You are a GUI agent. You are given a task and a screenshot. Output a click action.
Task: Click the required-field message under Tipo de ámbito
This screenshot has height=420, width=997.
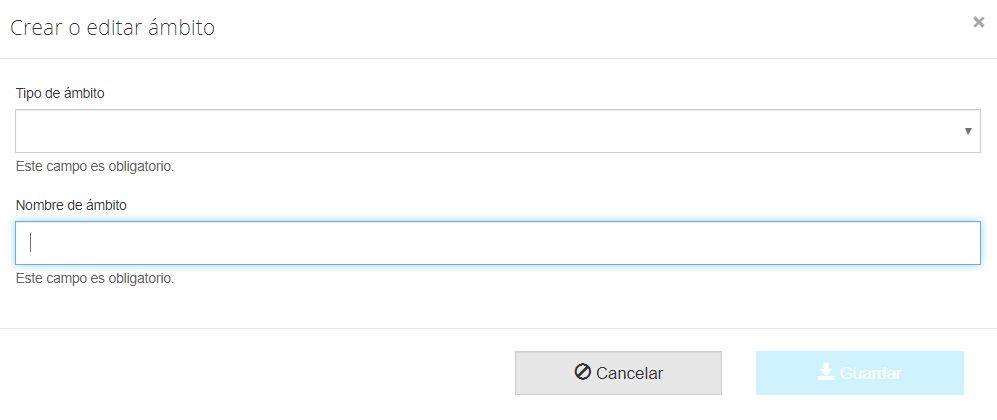coord(95,166)
